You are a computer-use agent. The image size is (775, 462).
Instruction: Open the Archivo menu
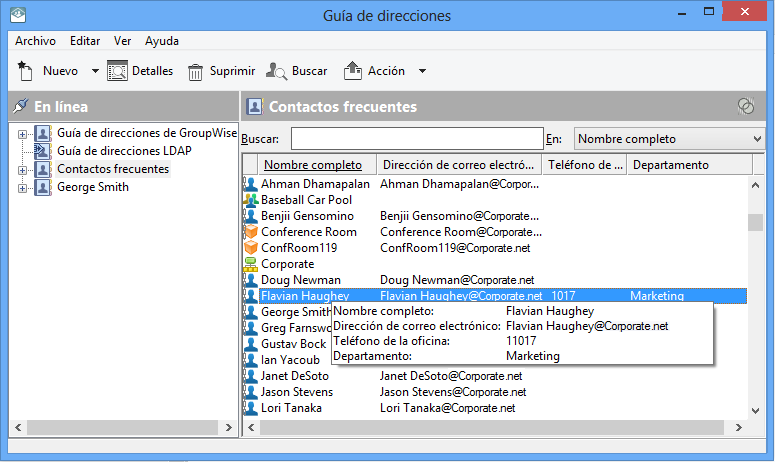tap(35, 41)
